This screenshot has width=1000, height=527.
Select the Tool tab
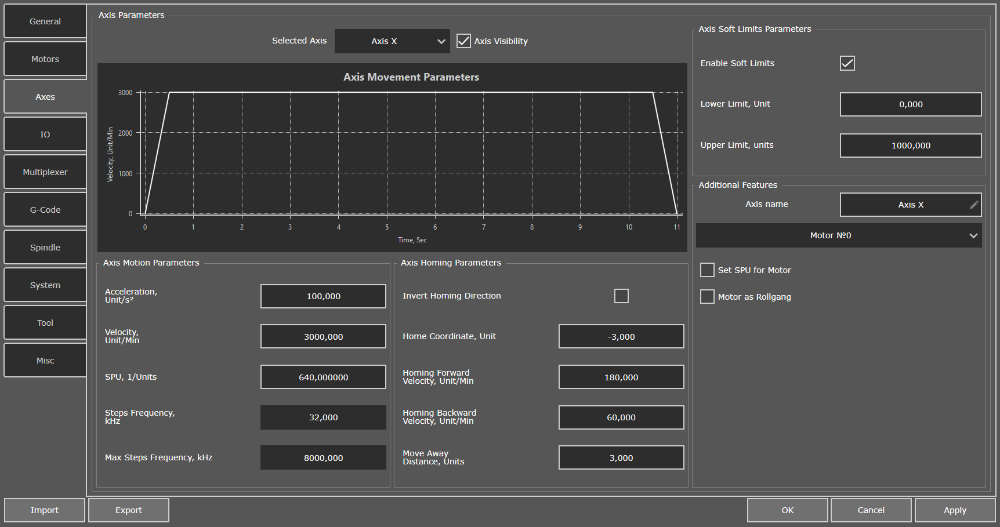pyautogui.click(x=45, y=323)
